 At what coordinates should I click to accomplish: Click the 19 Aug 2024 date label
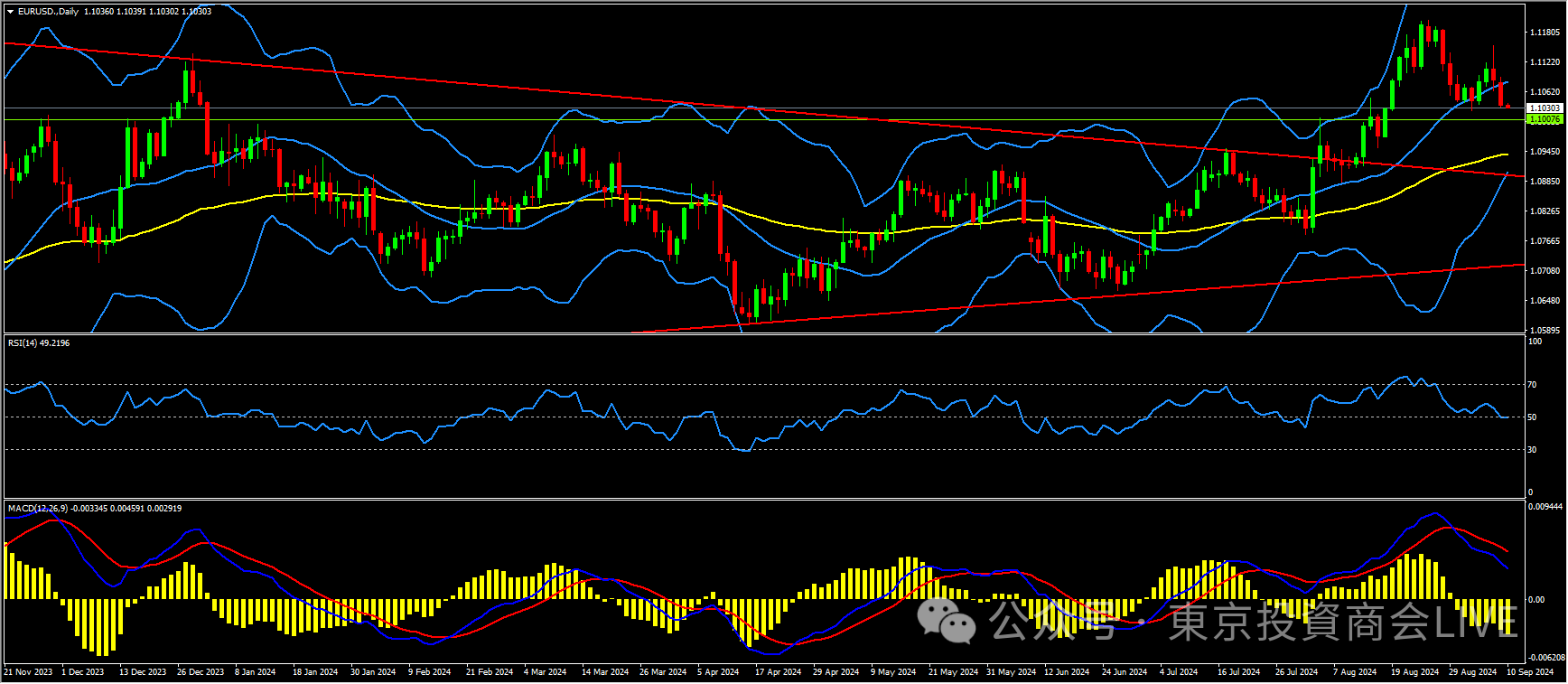[x=1414, y=672]
